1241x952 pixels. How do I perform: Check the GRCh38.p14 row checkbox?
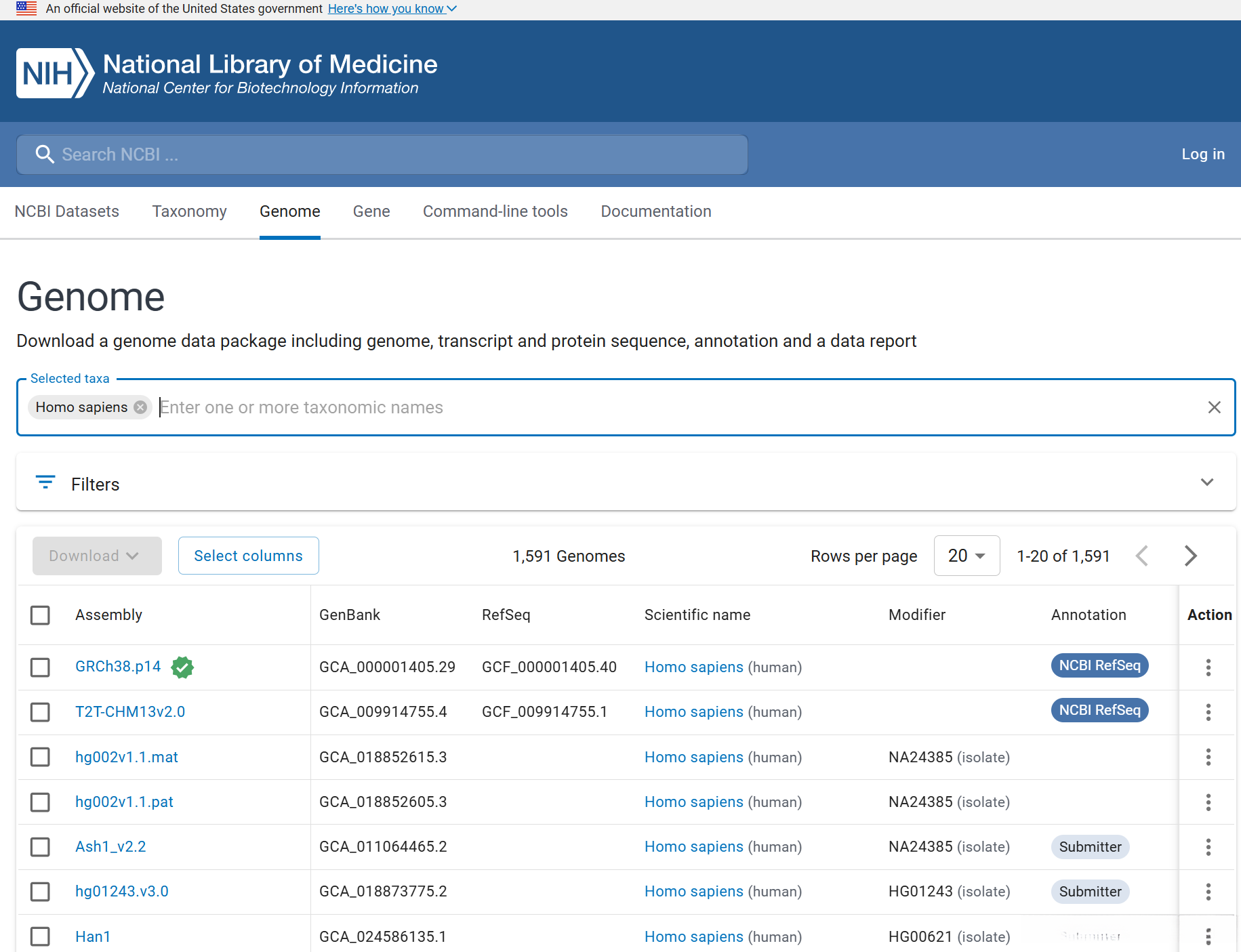point(40,667)
